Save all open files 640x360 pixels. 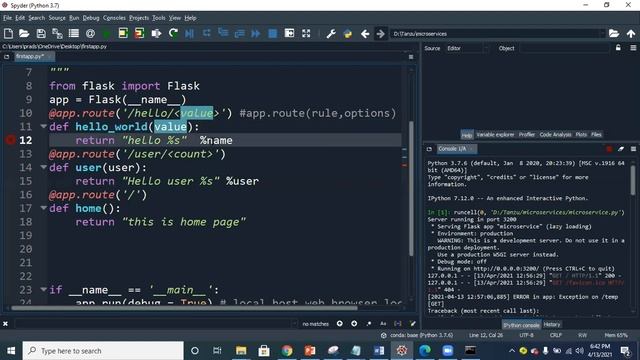pos(57,33)
